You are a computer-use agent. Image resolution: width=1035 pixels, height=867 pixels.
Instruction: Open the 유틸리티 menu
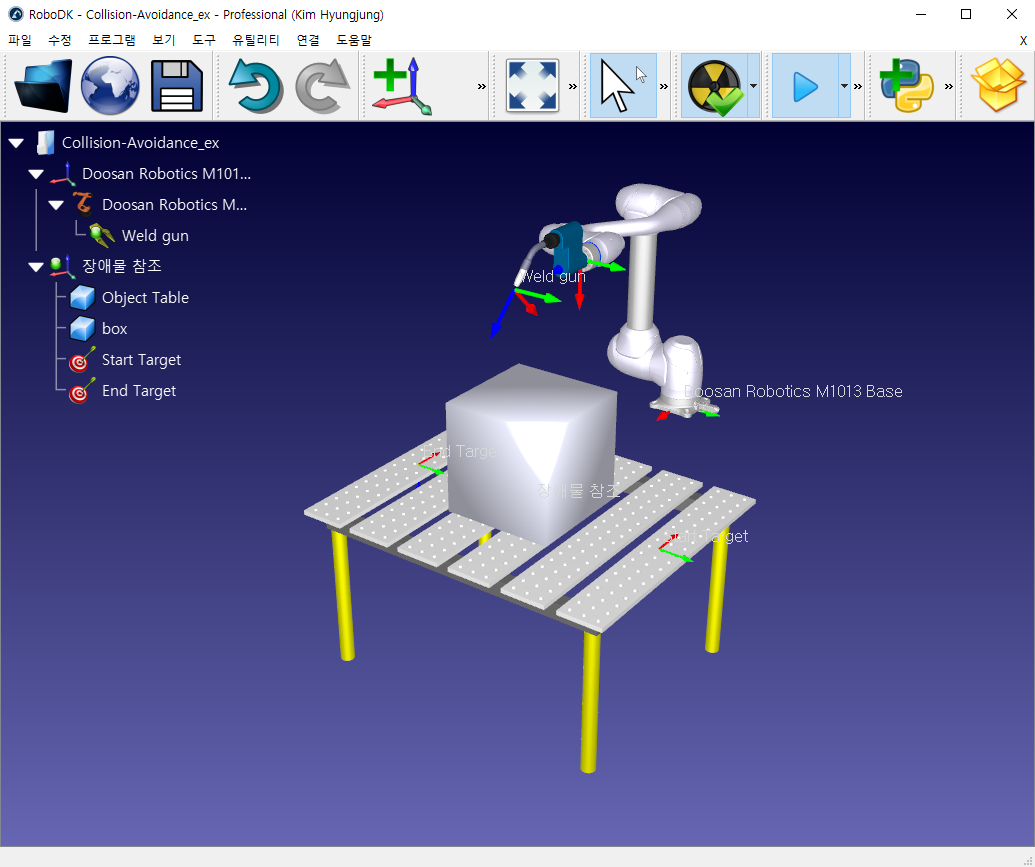[x=256, y=40]
